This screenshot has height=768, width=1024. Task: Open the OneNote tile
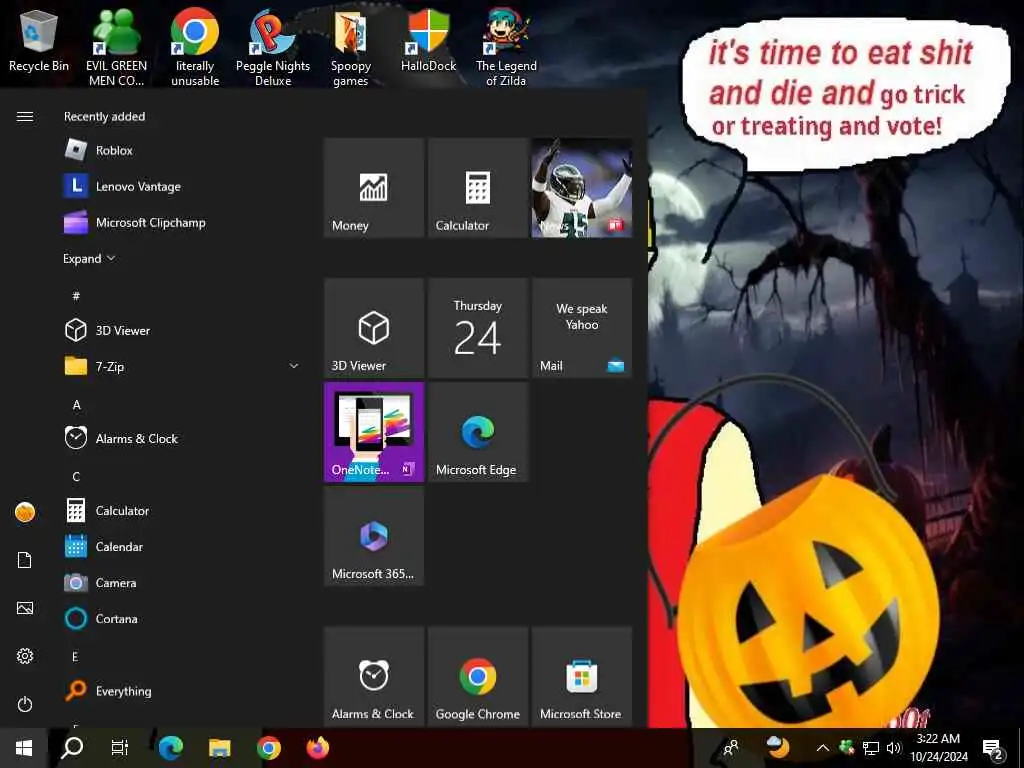pyautogui.click(x=374, y=432)
